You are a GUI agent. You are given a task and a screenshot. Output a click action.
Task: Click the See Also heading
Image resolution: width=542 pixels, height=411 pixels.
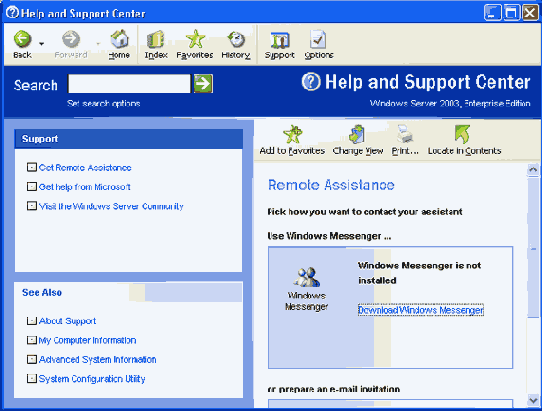click(x=42, y=292)
